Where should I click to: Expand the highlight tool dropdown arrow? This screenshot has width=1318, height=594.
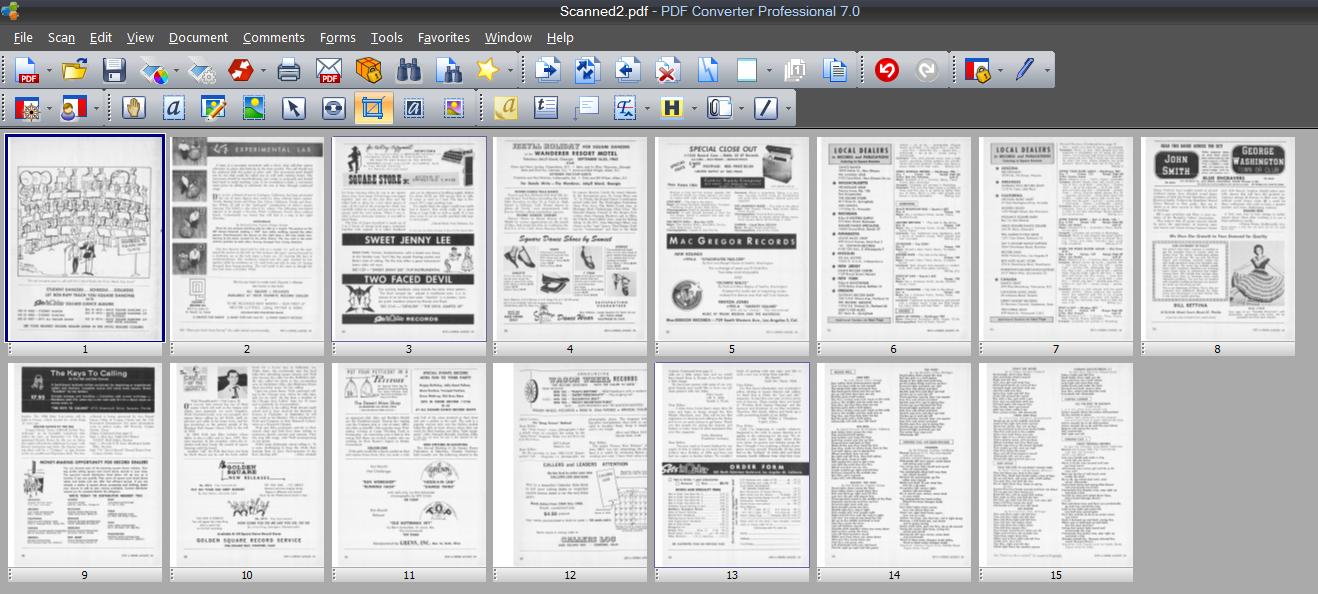[694, 108]
